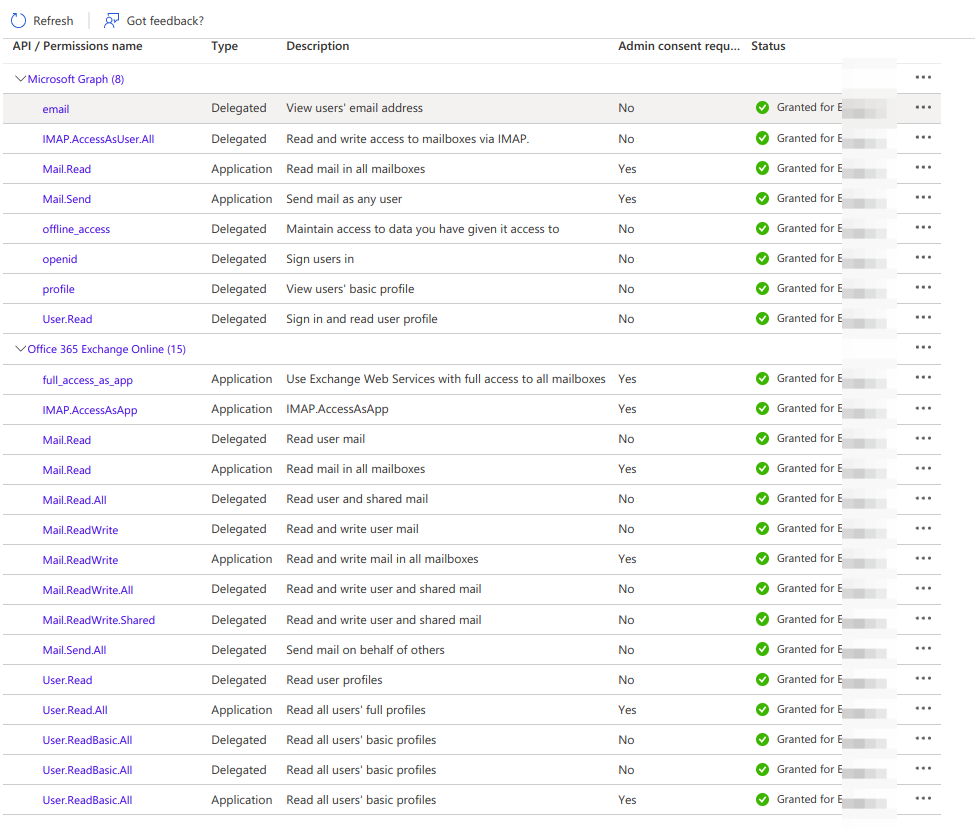Open the ellipsis menu for the User.Read.All row
This screenshot has width=975, height=829.
pos(923,709)
